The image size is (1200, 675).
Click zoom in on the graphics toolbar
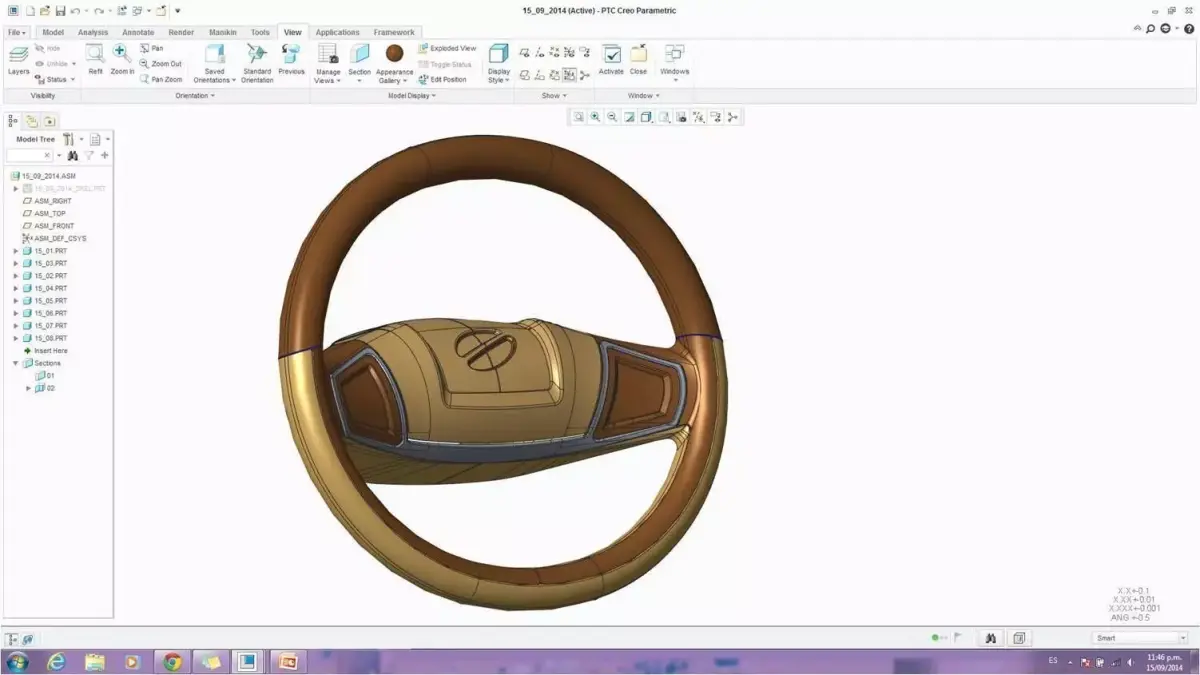(595, 117)
